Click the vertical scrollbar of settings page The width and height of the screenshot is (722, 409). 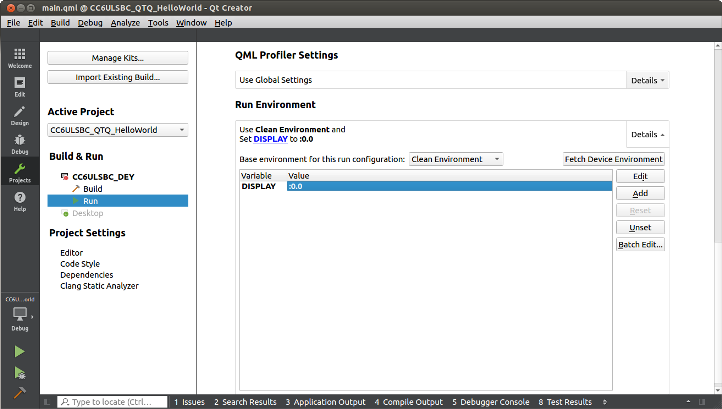click(718, 216)
